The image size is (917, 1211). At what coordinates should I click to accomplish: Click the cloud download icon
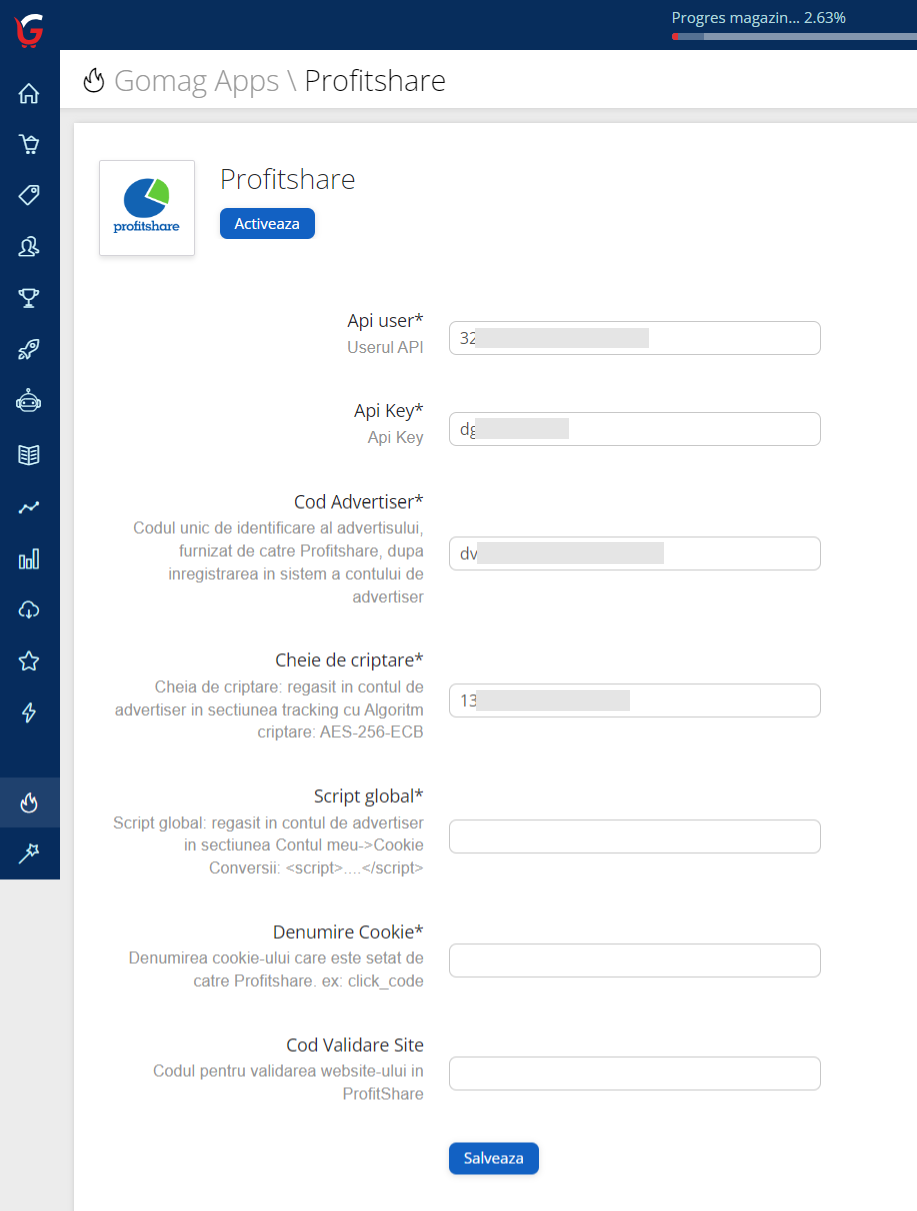coord(29,610)
